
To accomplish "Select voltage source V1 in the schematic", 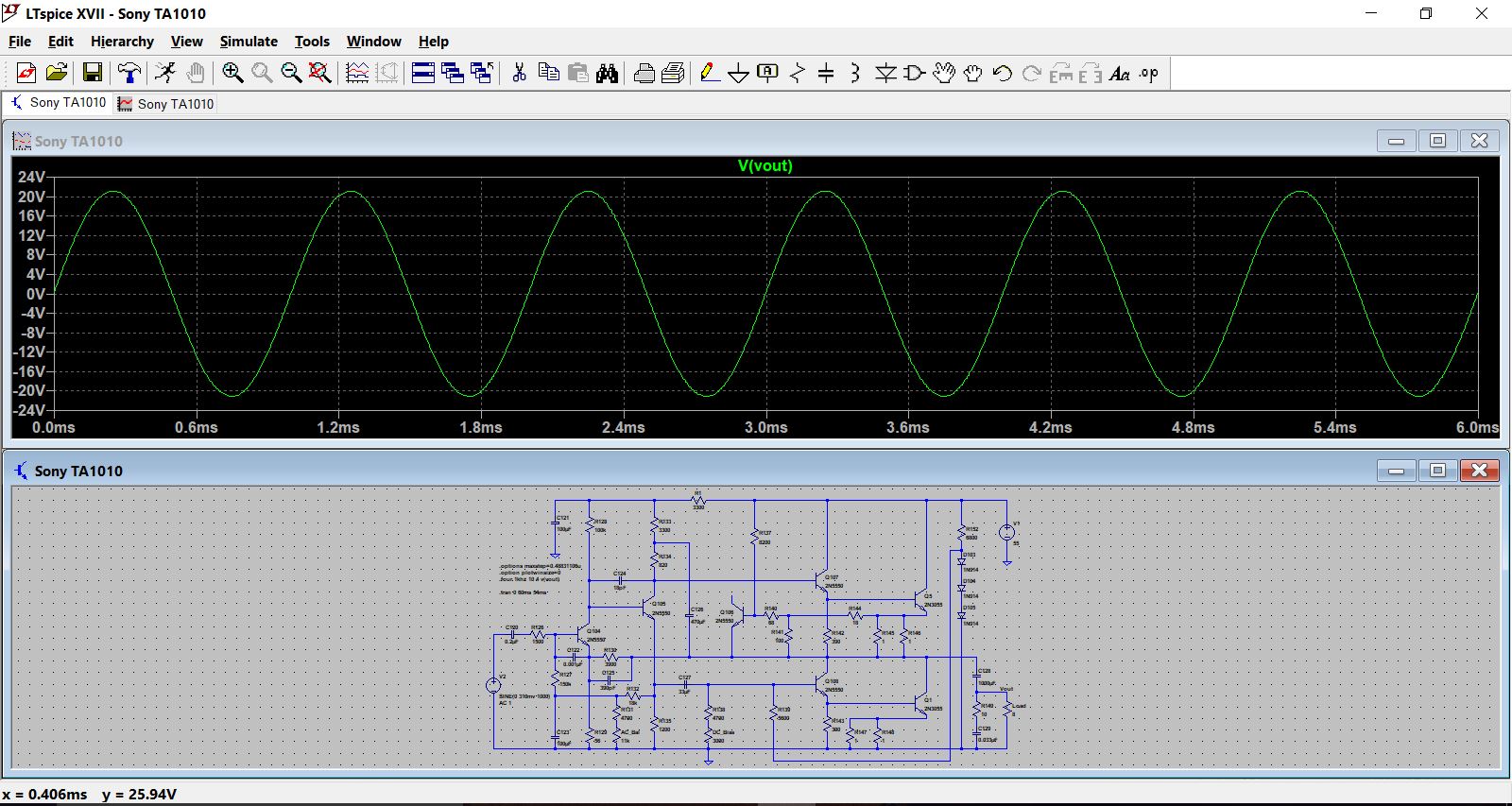I will click(1007, 533).
